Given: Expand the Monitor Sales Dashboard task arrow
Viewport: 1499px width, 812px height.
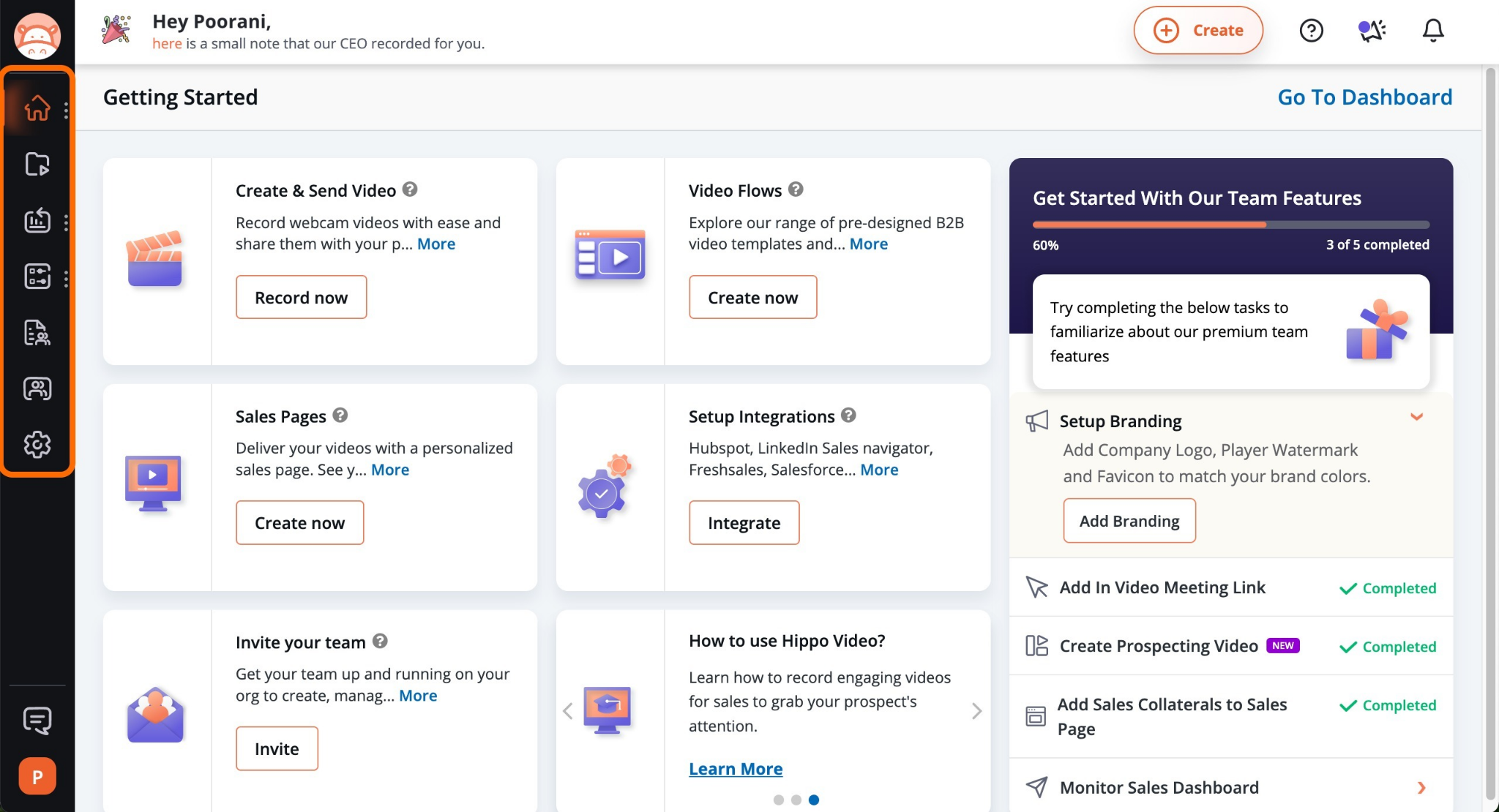Looking at the screenshot, I should coord(1421,788).
